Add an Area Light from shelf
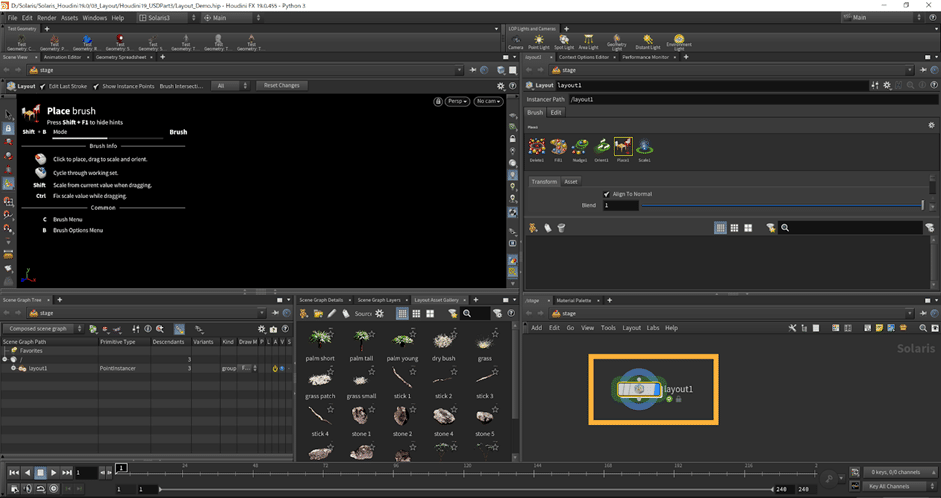 (588, 41)
